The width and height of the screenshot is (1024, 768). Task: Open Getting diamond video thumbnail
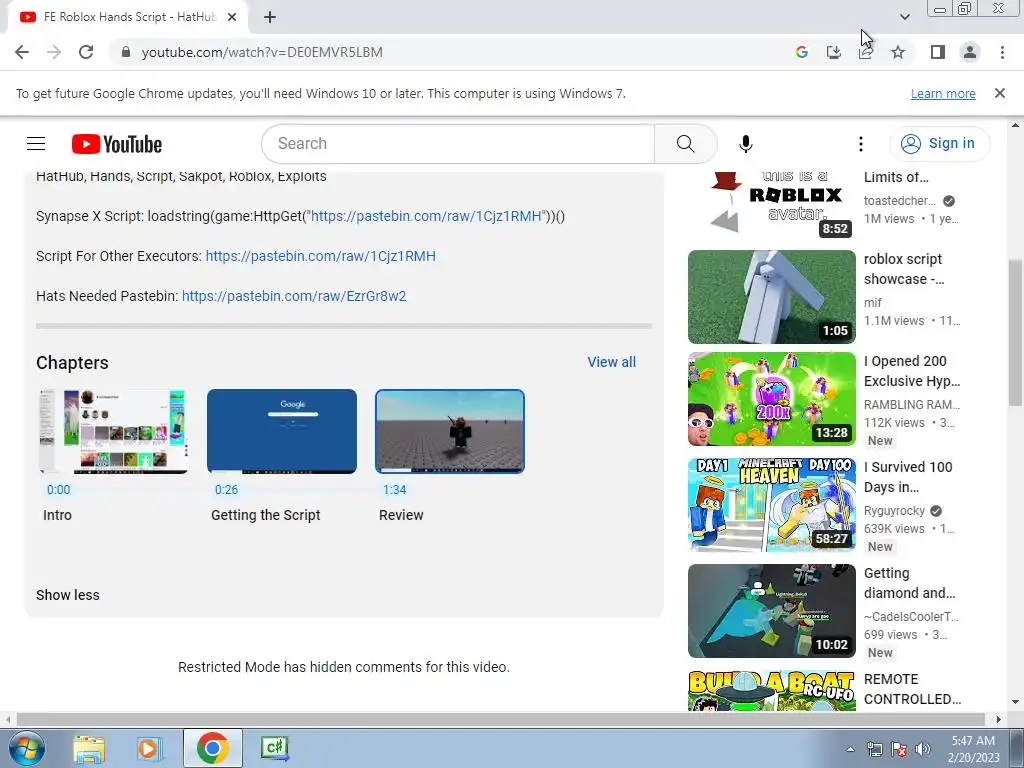[771, 611]
